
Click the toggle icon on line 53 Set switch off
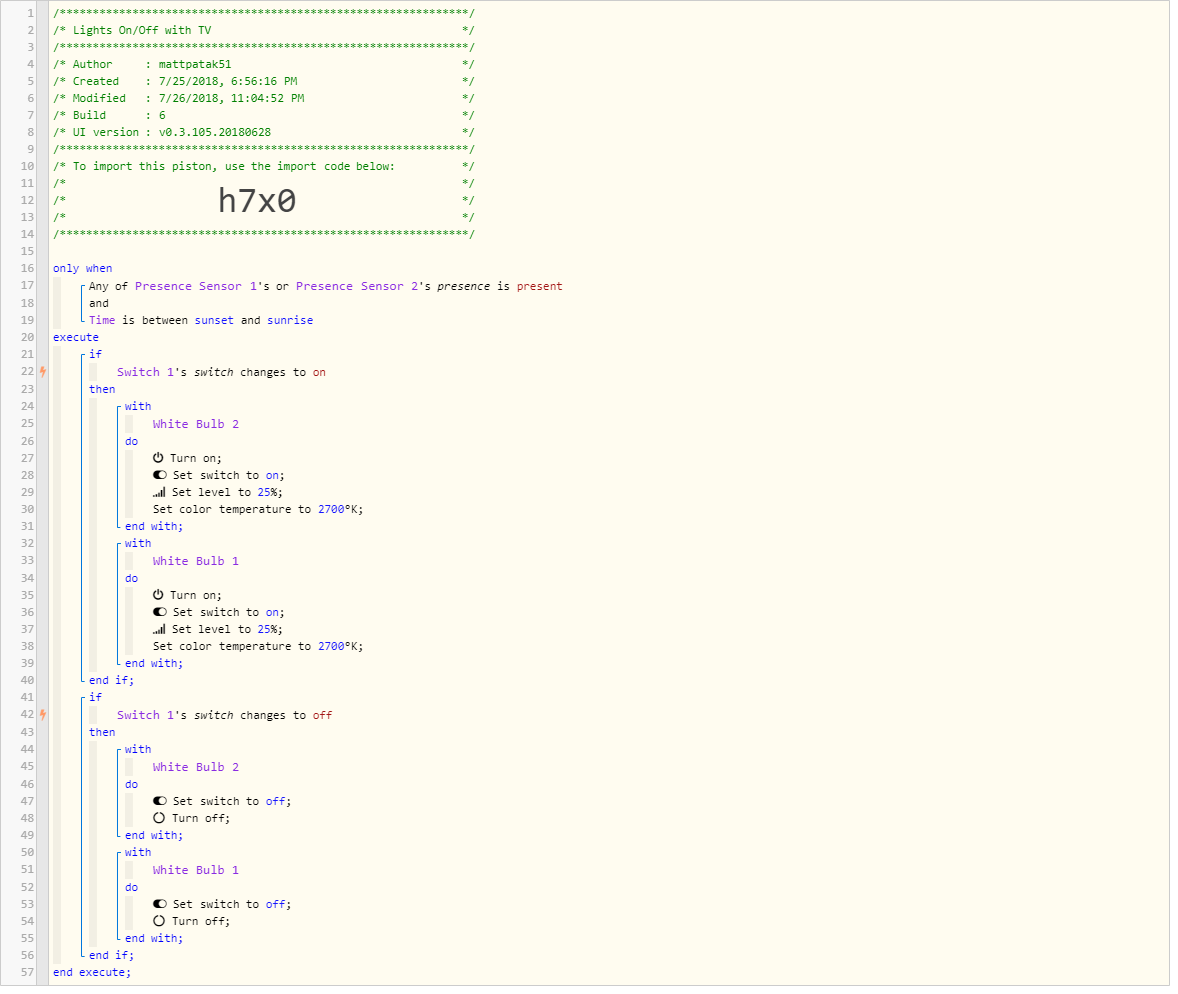(160, 904)
